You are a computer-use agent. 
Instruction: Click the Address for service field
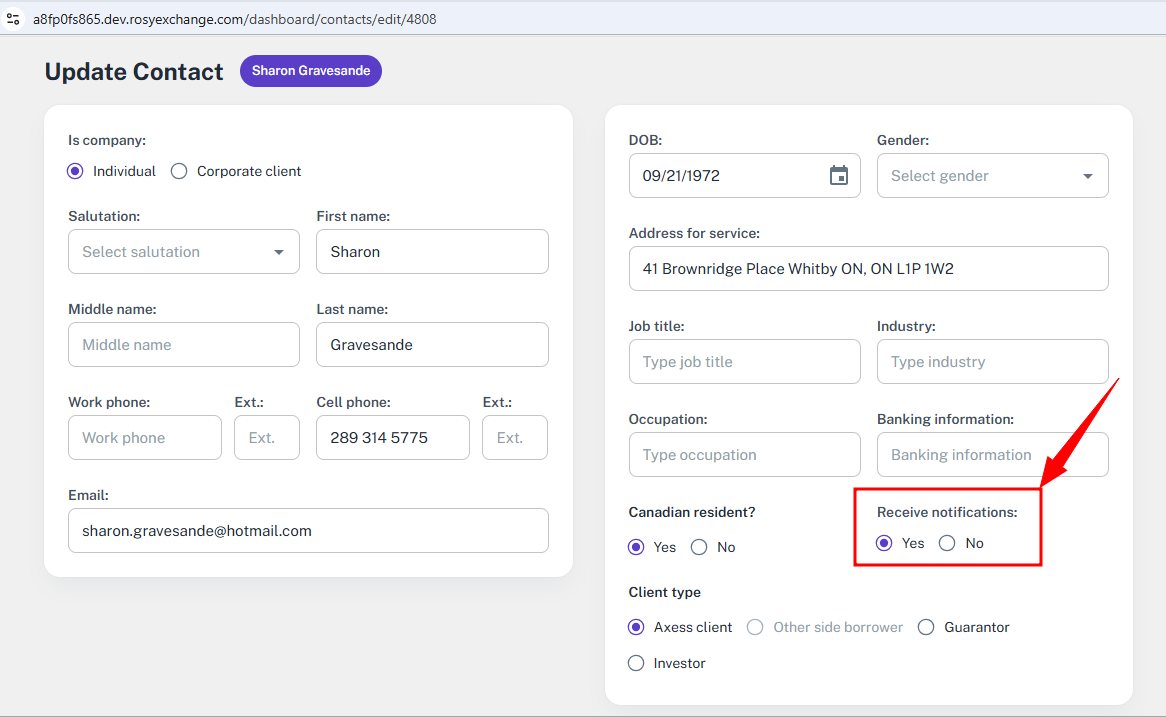tap(868, 269)
